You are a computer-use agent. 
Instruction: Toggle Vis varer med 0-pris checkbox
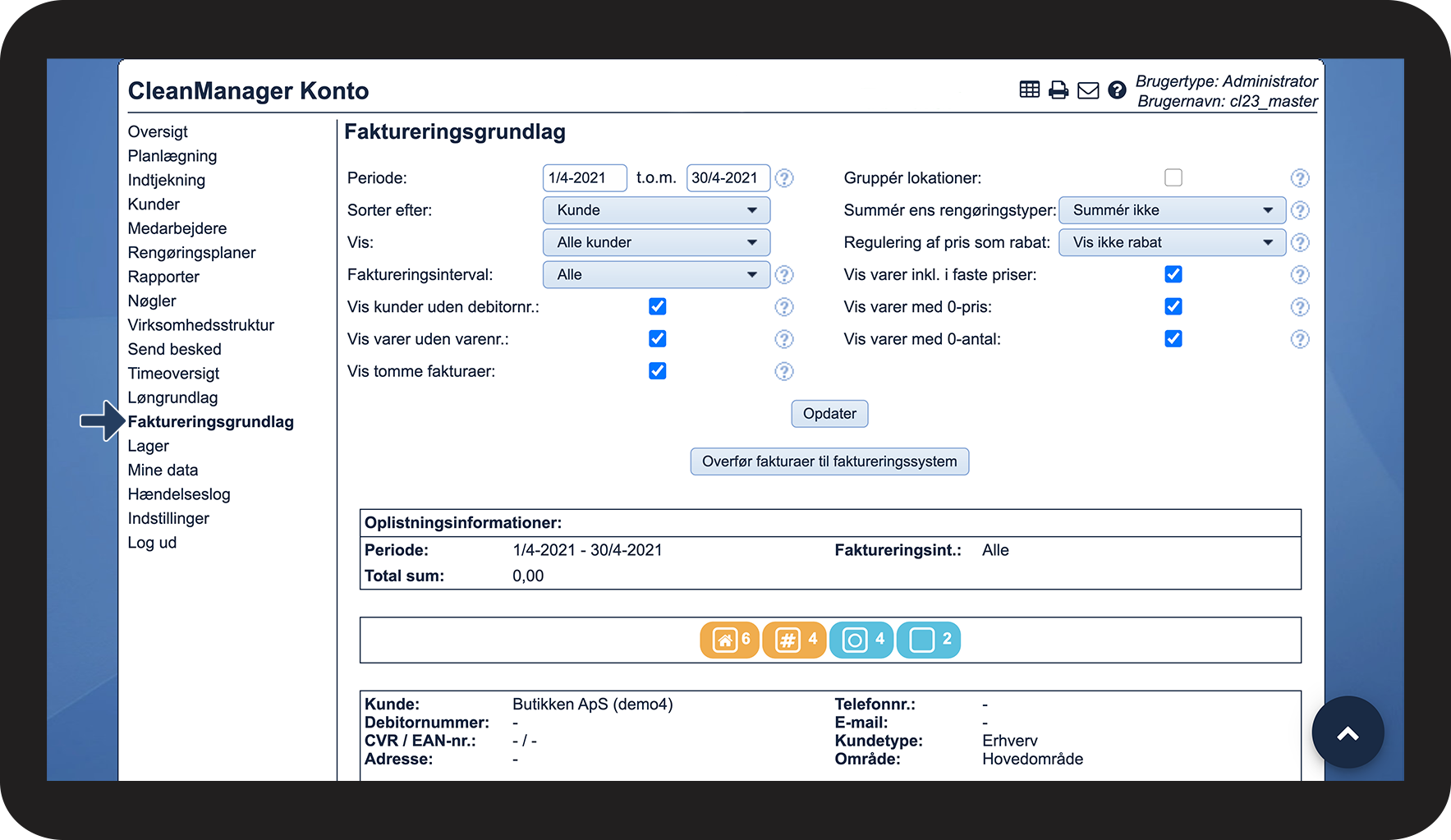tap(1173, 307)
